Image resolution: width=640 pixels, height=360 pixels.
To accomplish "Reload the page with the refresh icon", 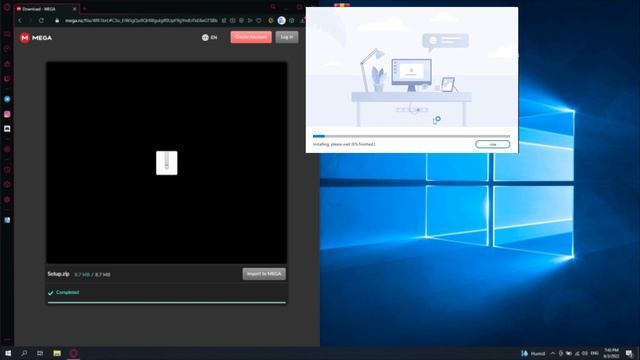I will (41, 20).
